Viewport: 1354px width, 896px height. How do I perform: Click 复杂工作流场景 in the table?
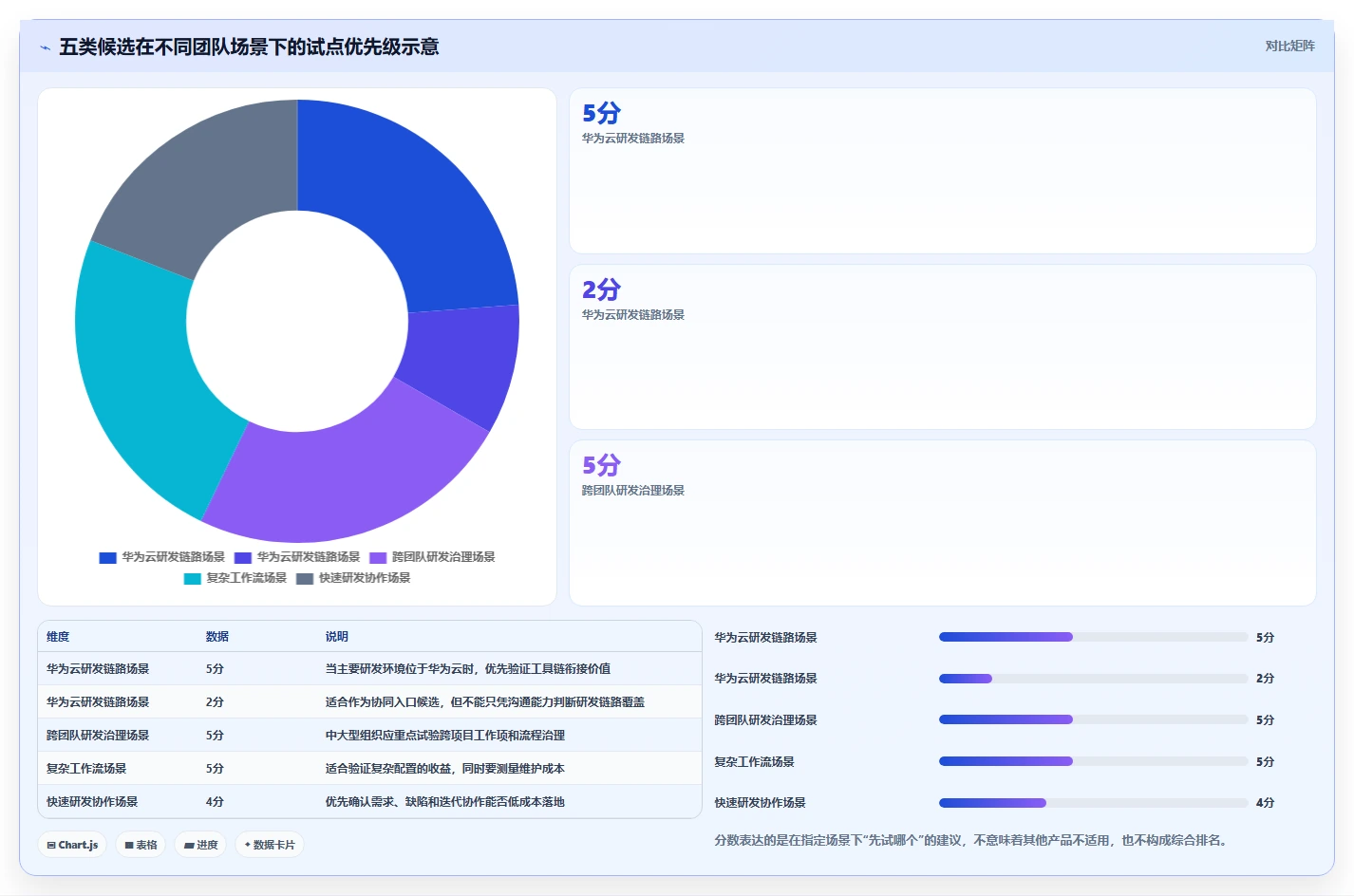(86, 769)
